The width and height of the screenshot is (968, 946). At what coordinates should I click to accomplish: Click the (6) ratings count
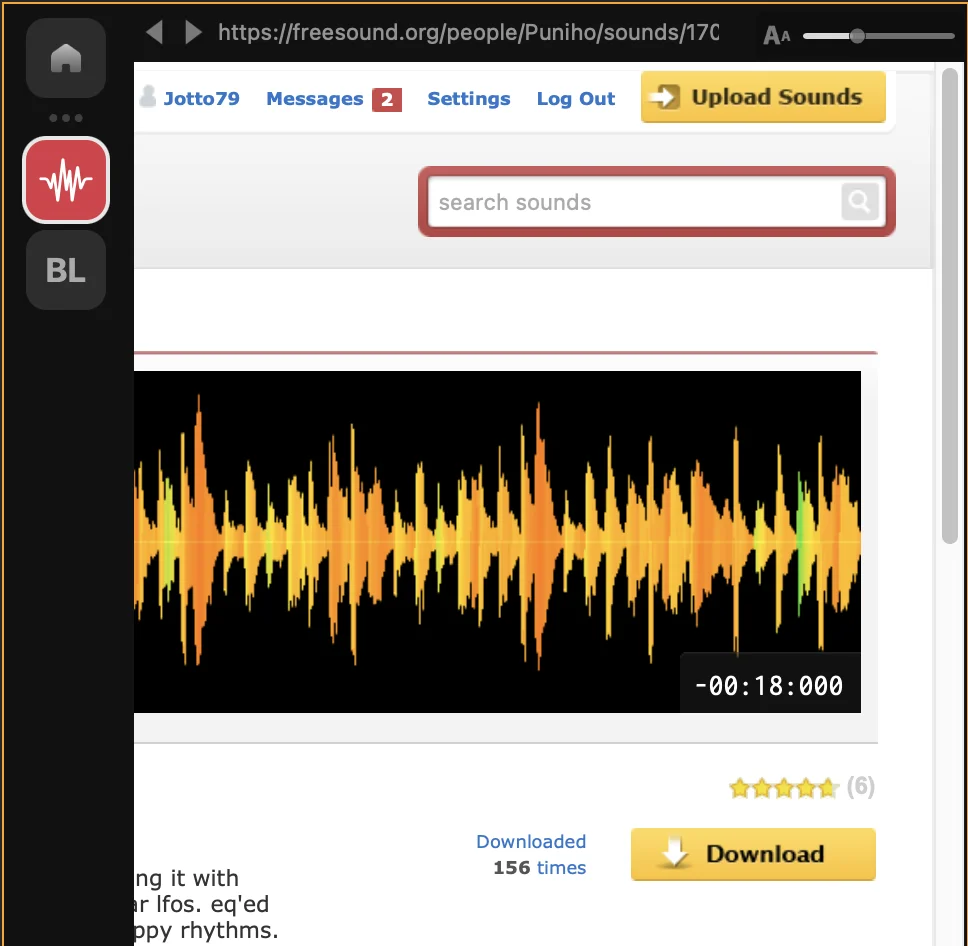861,787
